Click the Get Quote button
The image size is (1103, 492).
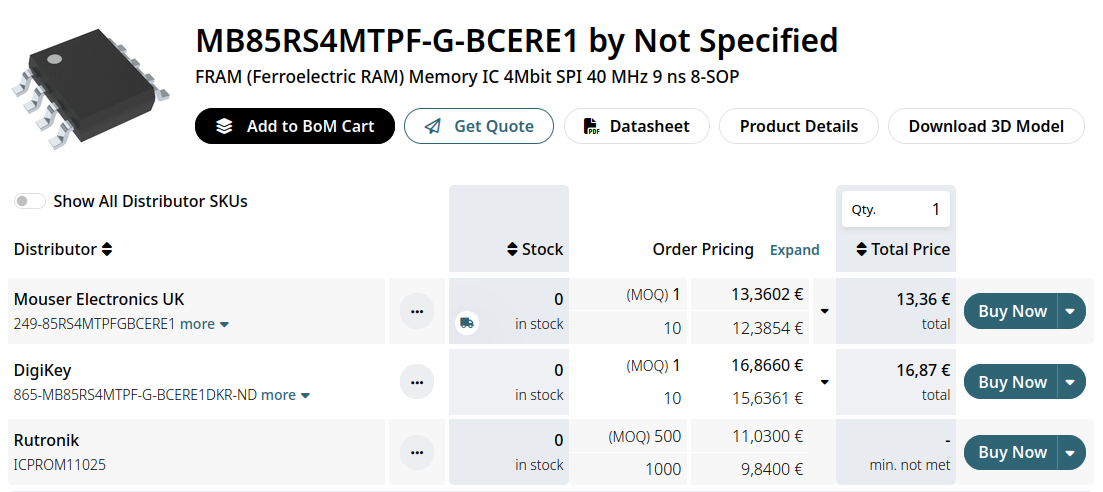click(x=478, y=126)
